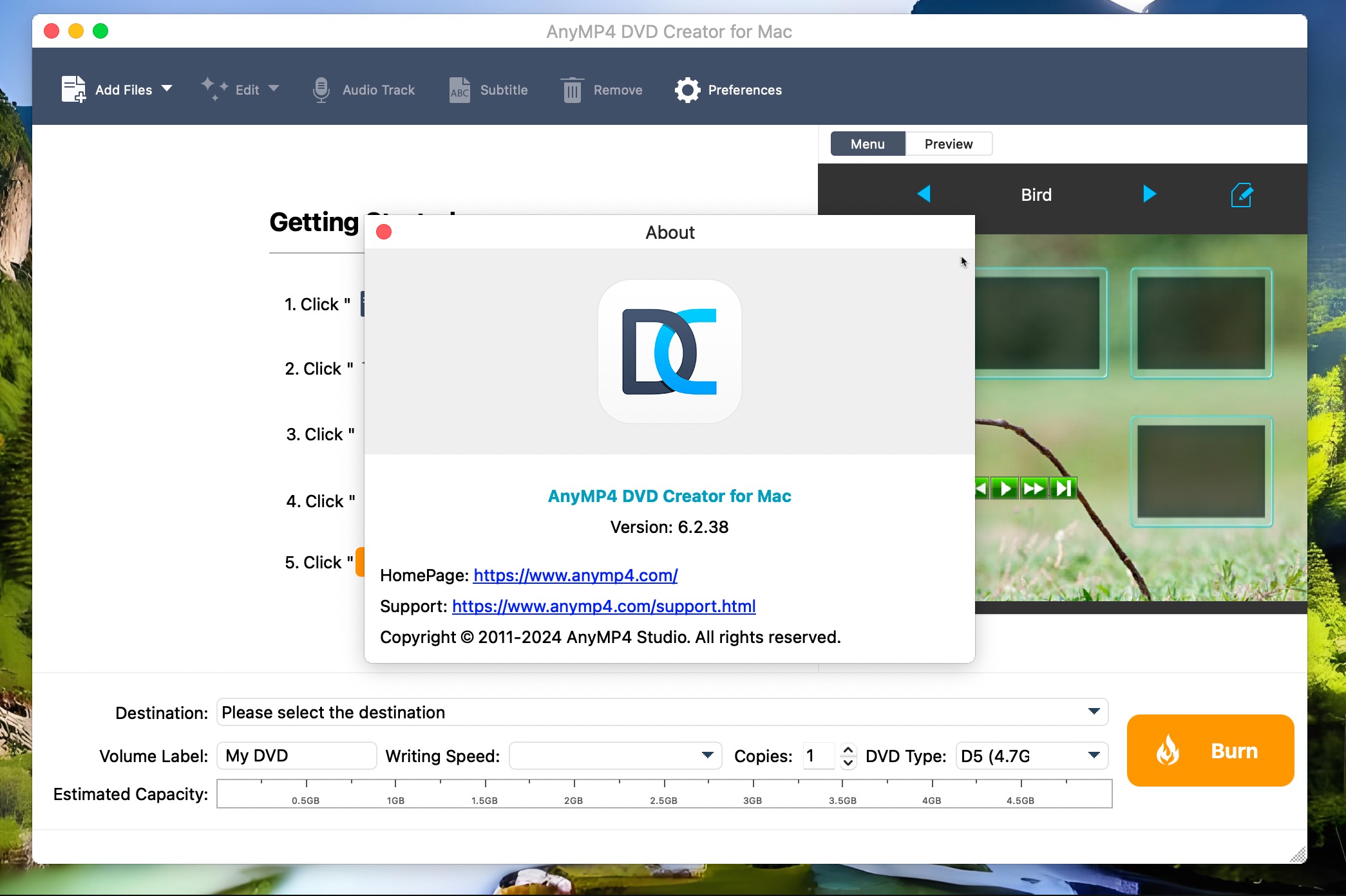Select the lower-right menu thumbnail frame
The width and height of the screenshot is (1346, 896).
pos(1201,472)
